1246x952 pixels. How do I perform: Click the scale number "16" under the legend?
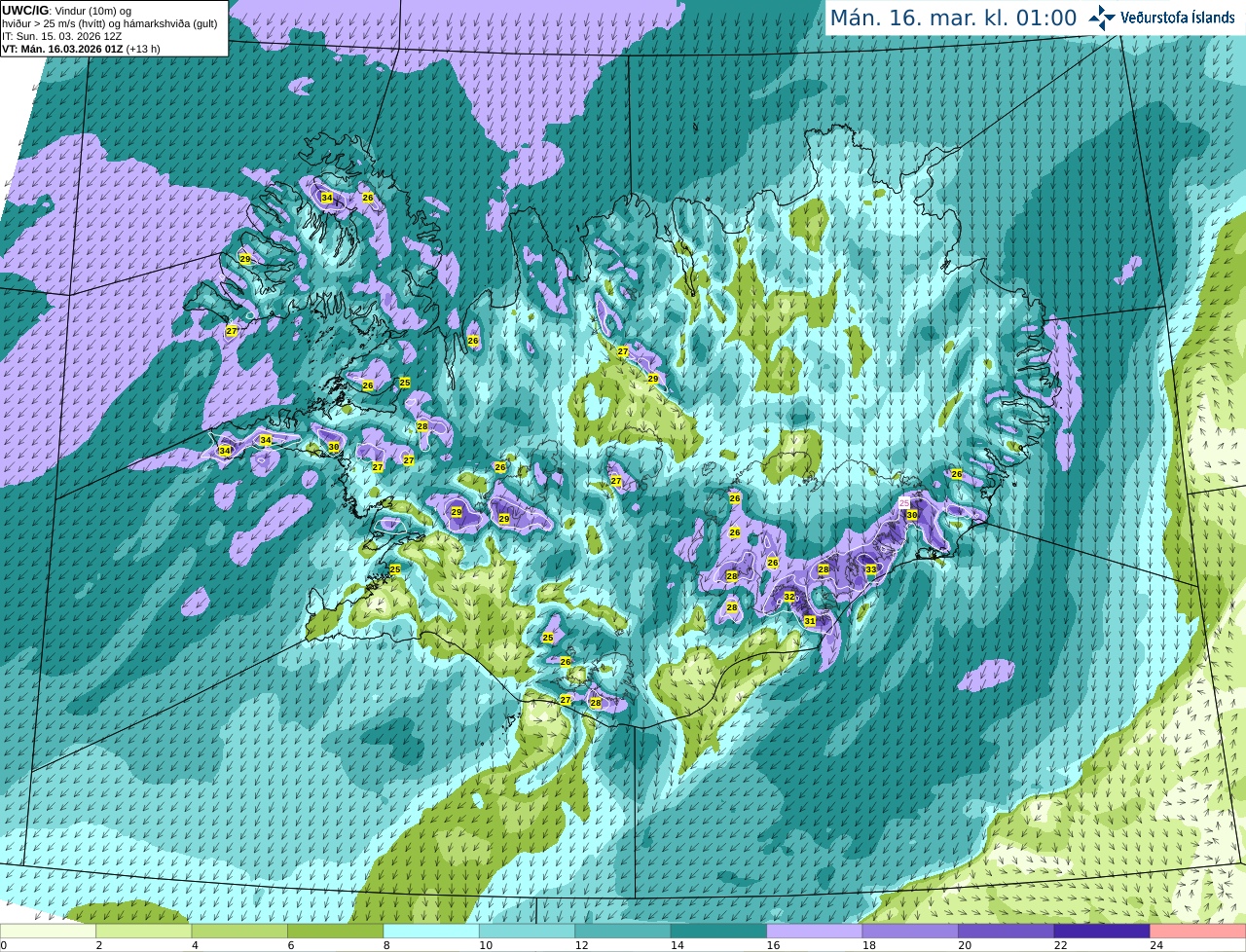pos(773,945)
